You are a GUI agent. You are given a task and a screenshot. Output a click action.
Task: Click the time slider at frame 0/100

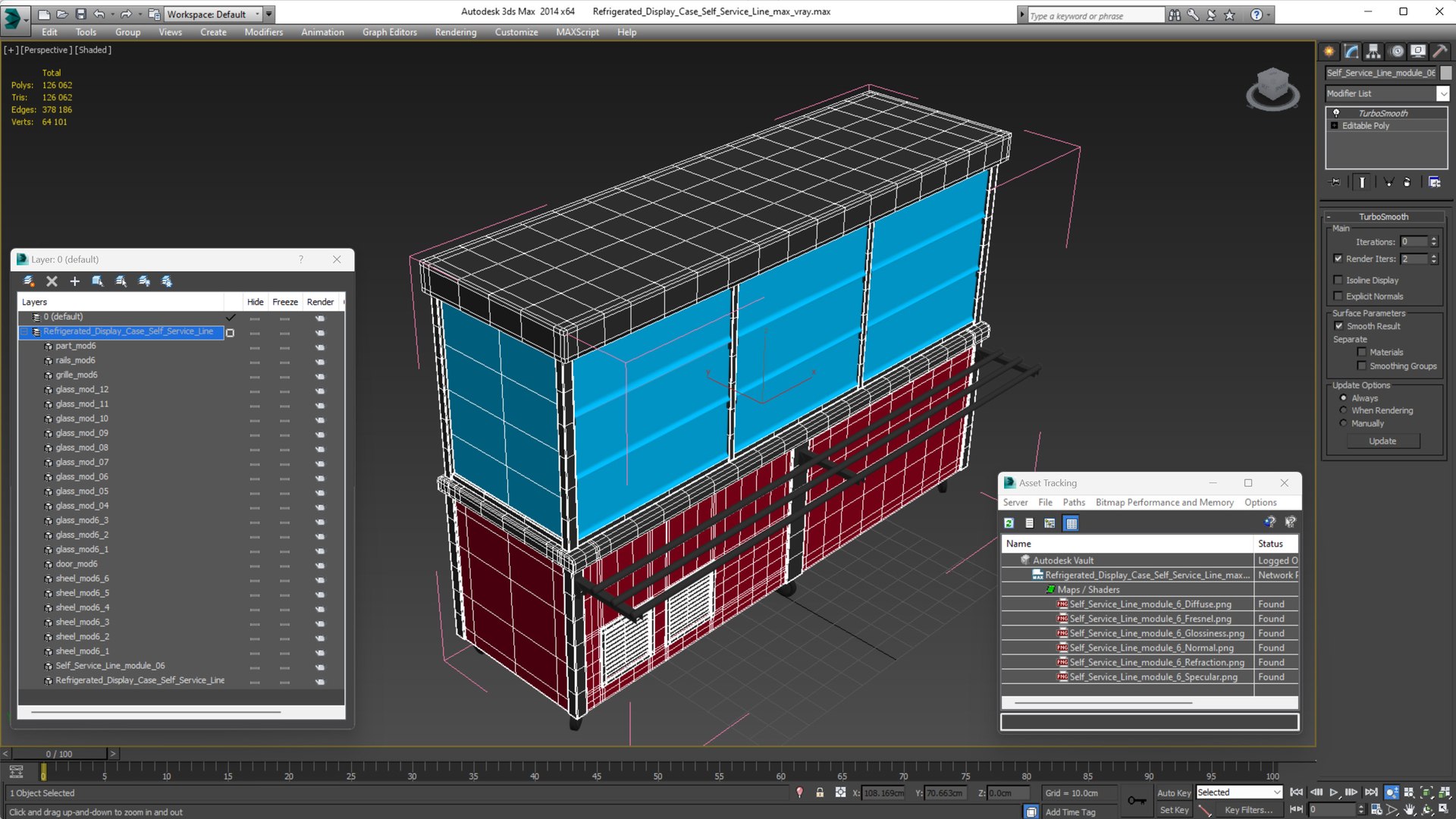[59, 754]
